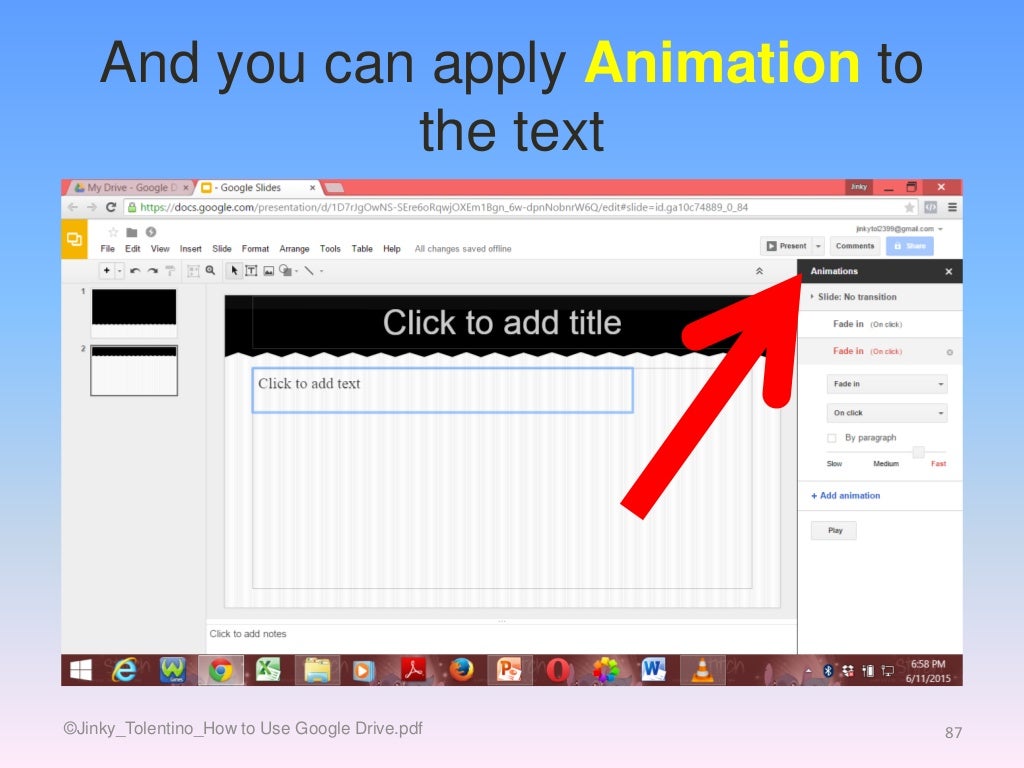
Task: Bookmark page with address bar star
Action: (908, 207)
